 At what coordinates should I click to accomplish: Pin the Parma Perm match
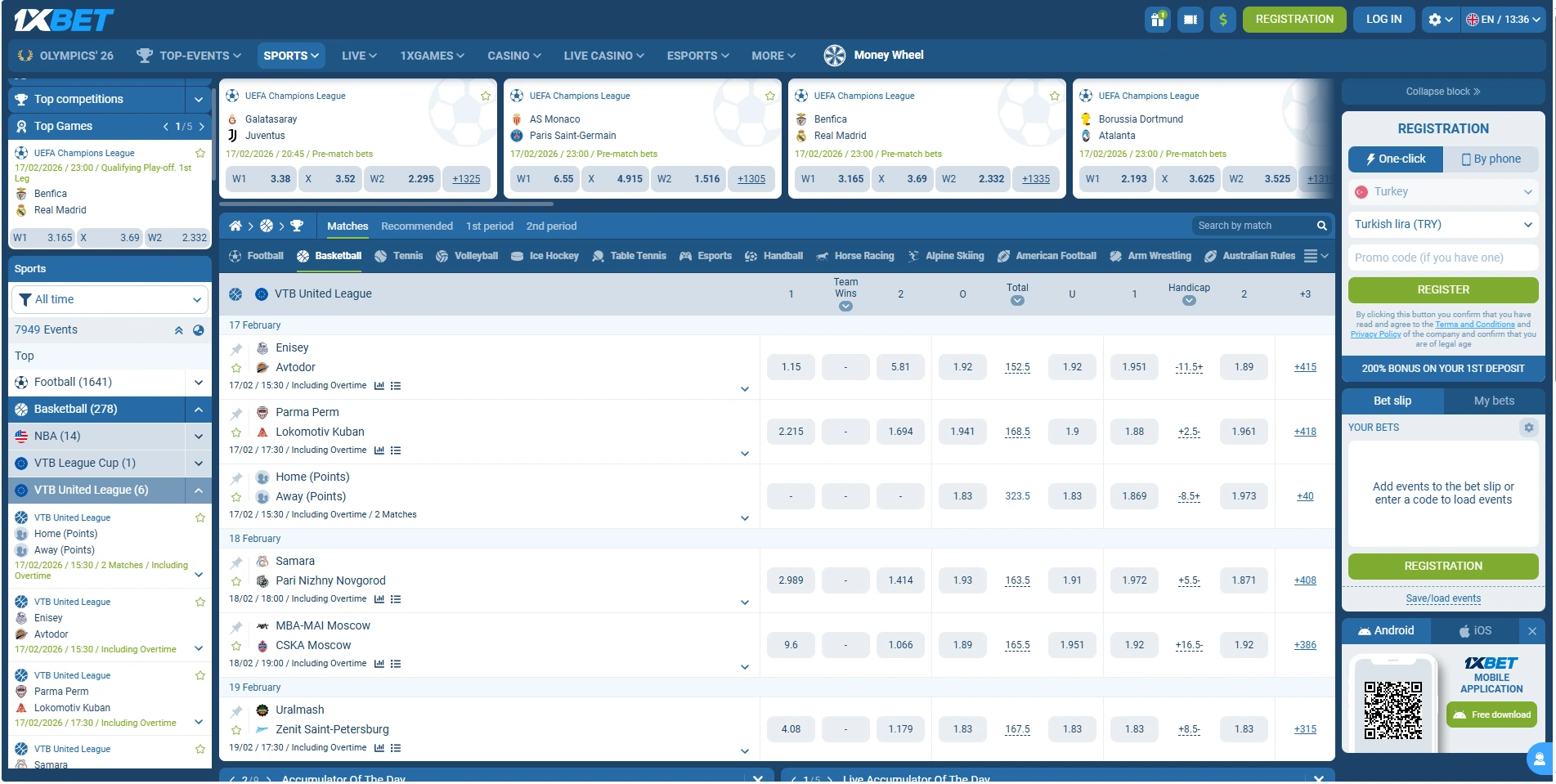click(x=236, y=414)
